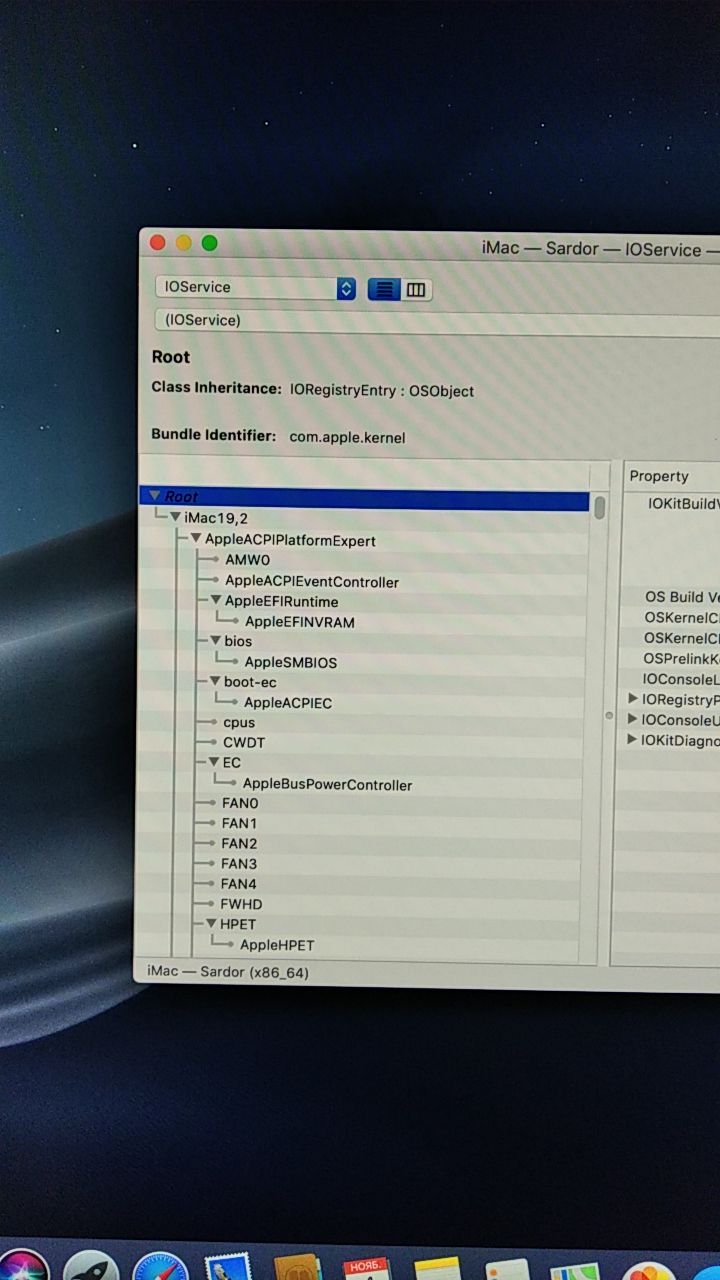The height and width of the screenshot is (1280, 720).
Task: Select the AppleACPIEC entry
Action: [x=288, y=703]
